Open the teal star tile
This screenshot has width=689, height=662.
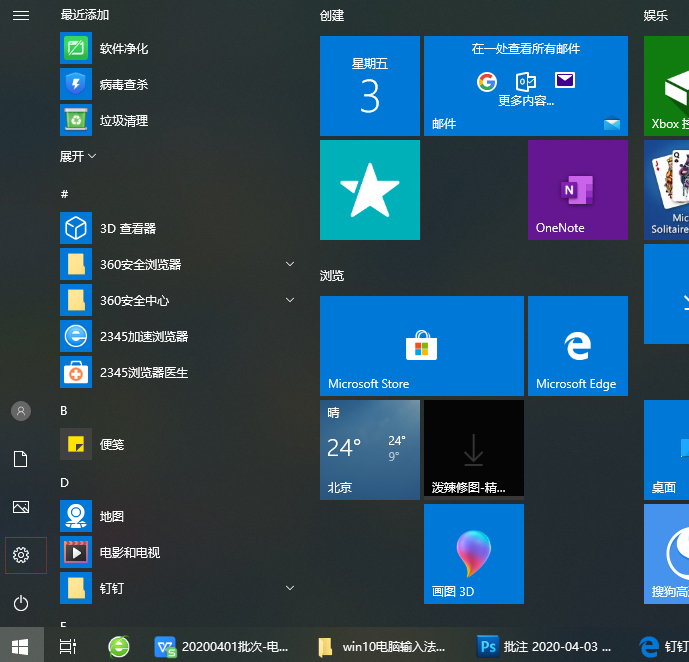370,190
